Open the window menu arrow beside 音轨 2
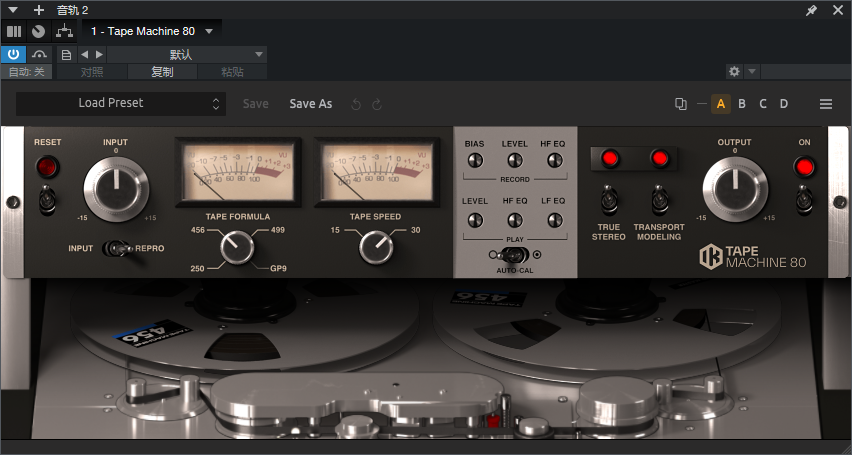 [x=13, y=10]
